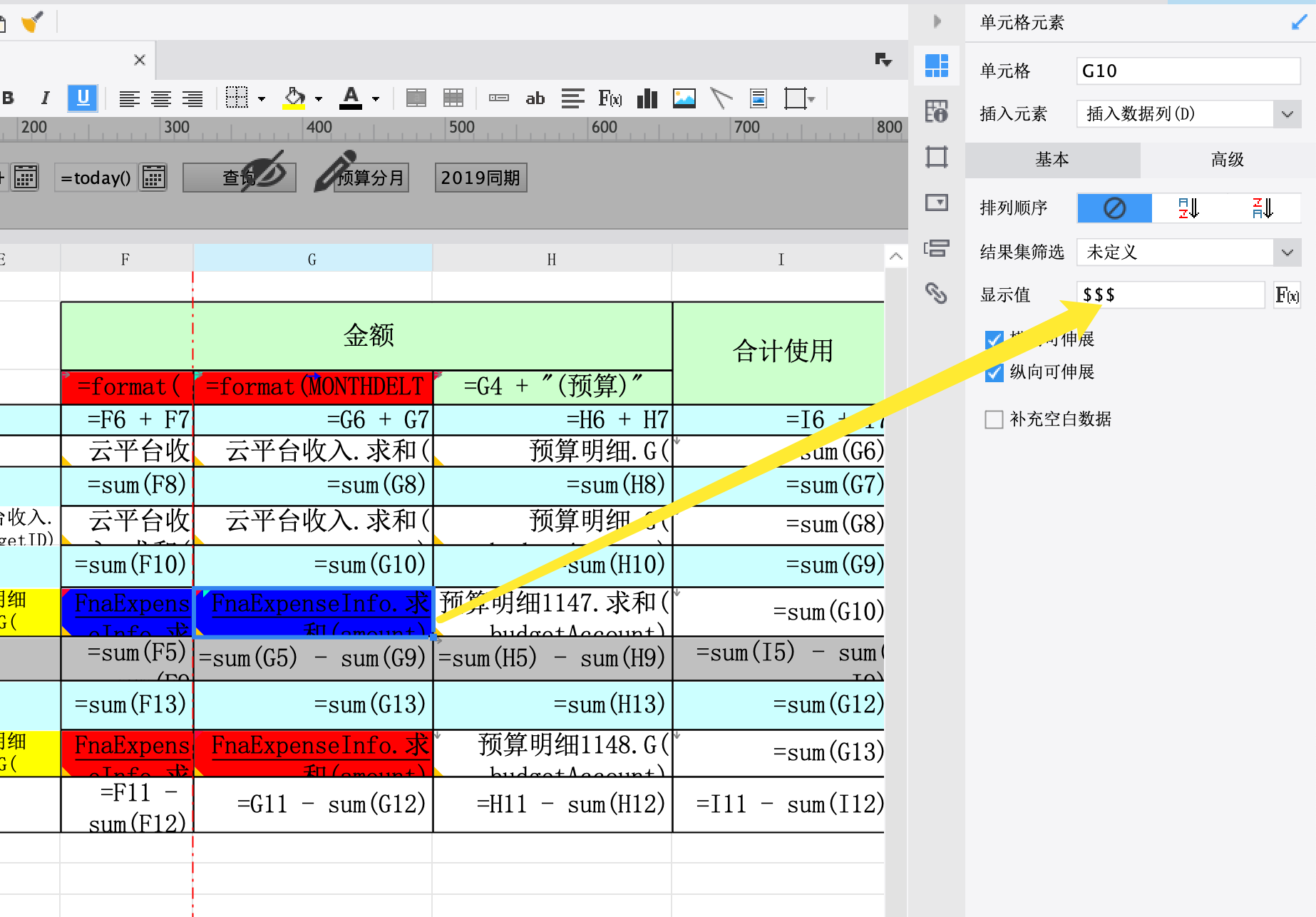Open the fill color dropdown arrow
This screenshot has height=917, width=1316.
pyautogui.click(x=318, y=99)
